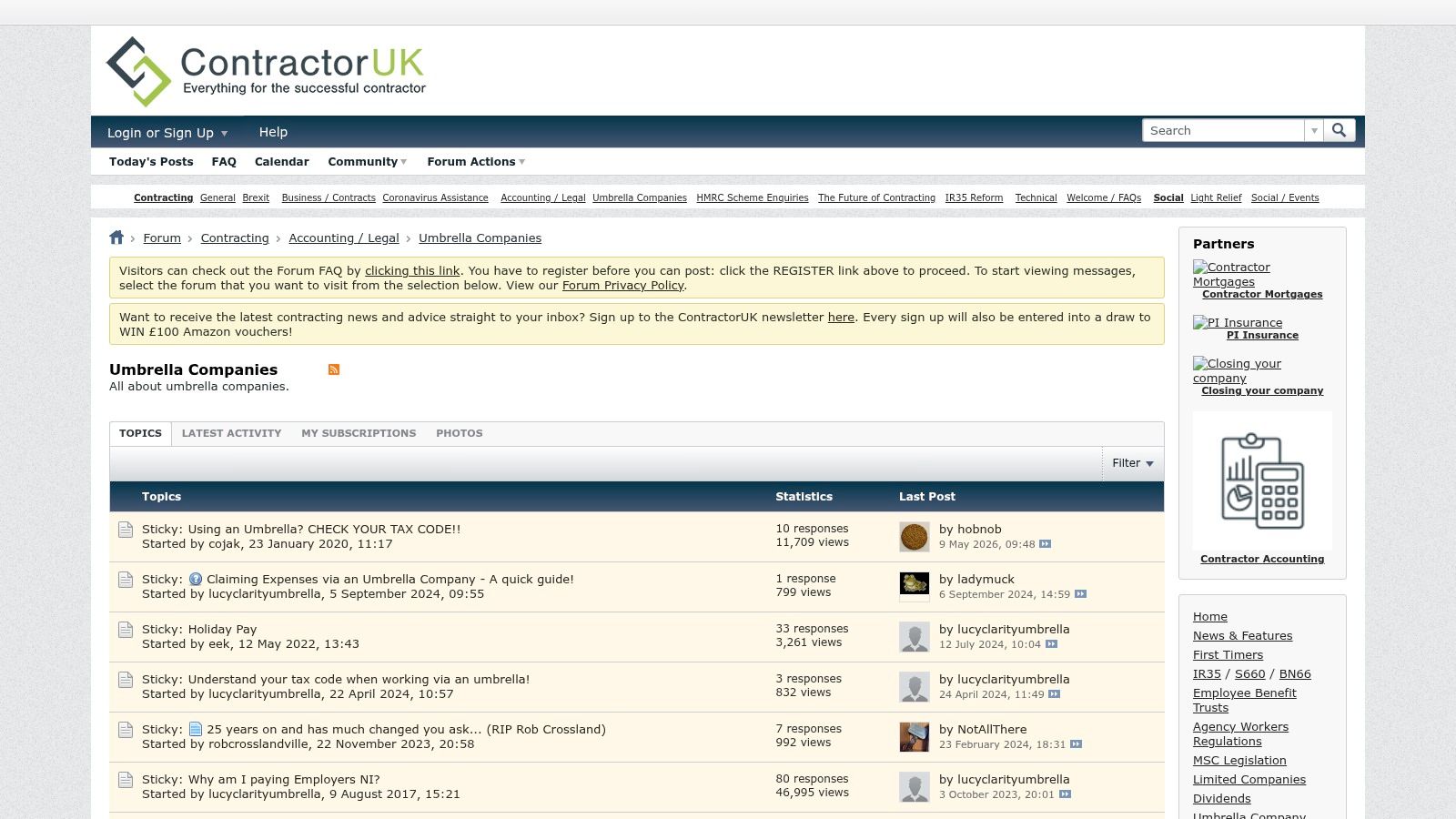1456x819 pixels.
Task: Expand the Community menu
Action: pos(368,162)
